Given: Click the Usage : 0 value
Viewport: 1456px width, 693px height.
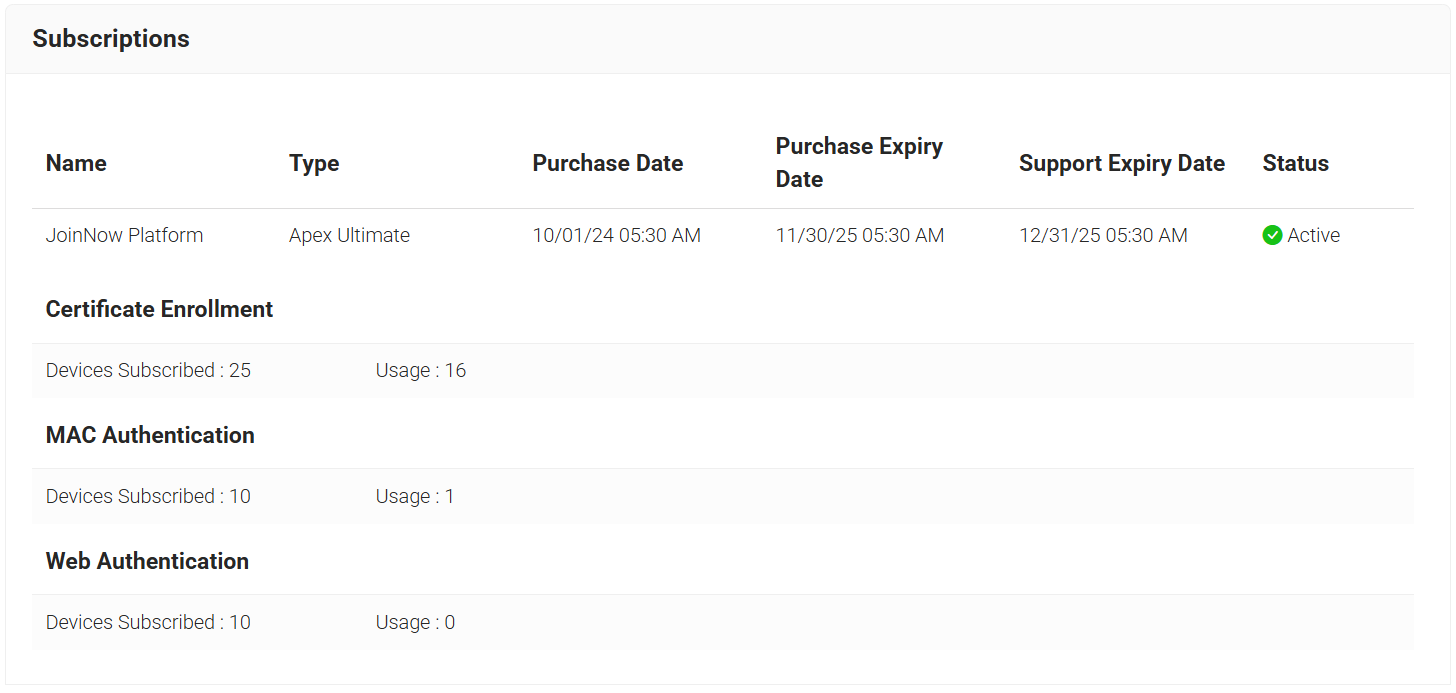Looking at the screenshot, I should pos(415,623).
